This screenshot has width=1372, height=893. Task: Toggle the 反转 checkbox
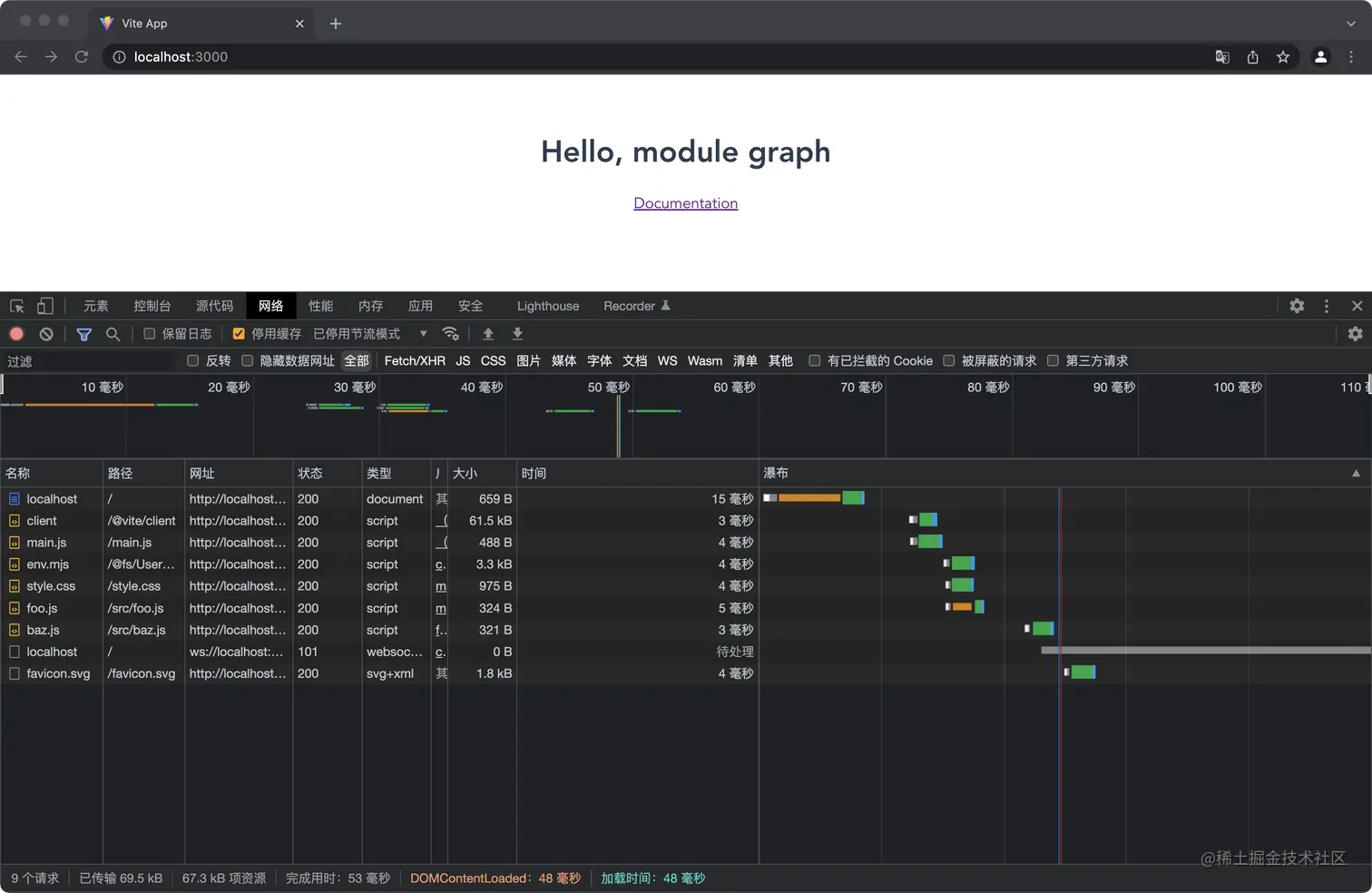pyautogui.click(x=192, y=360)
